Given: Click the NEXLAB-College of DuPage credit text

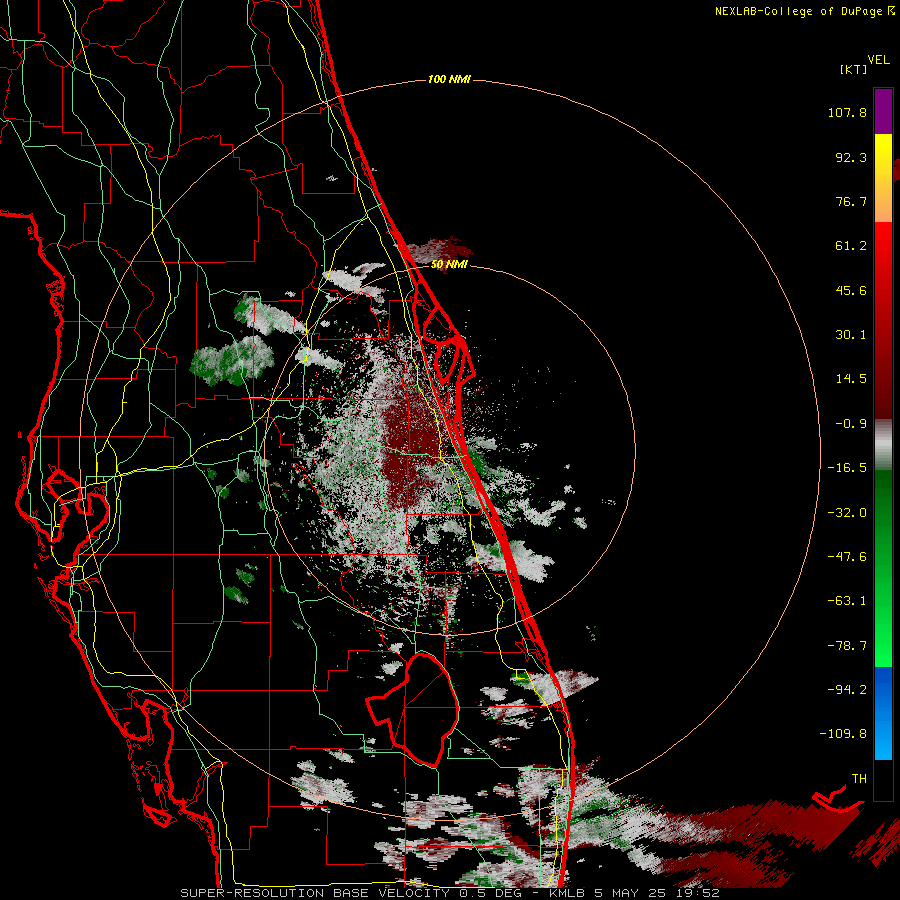Looking at the screenshot, I should [804, 11].
